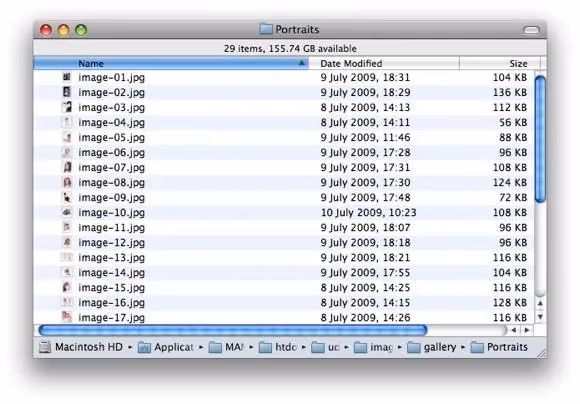Click the image-12.jpg file thumbnail icon
Image resolution: width=580 pixels, height=404 pixels.
[67, 242]
